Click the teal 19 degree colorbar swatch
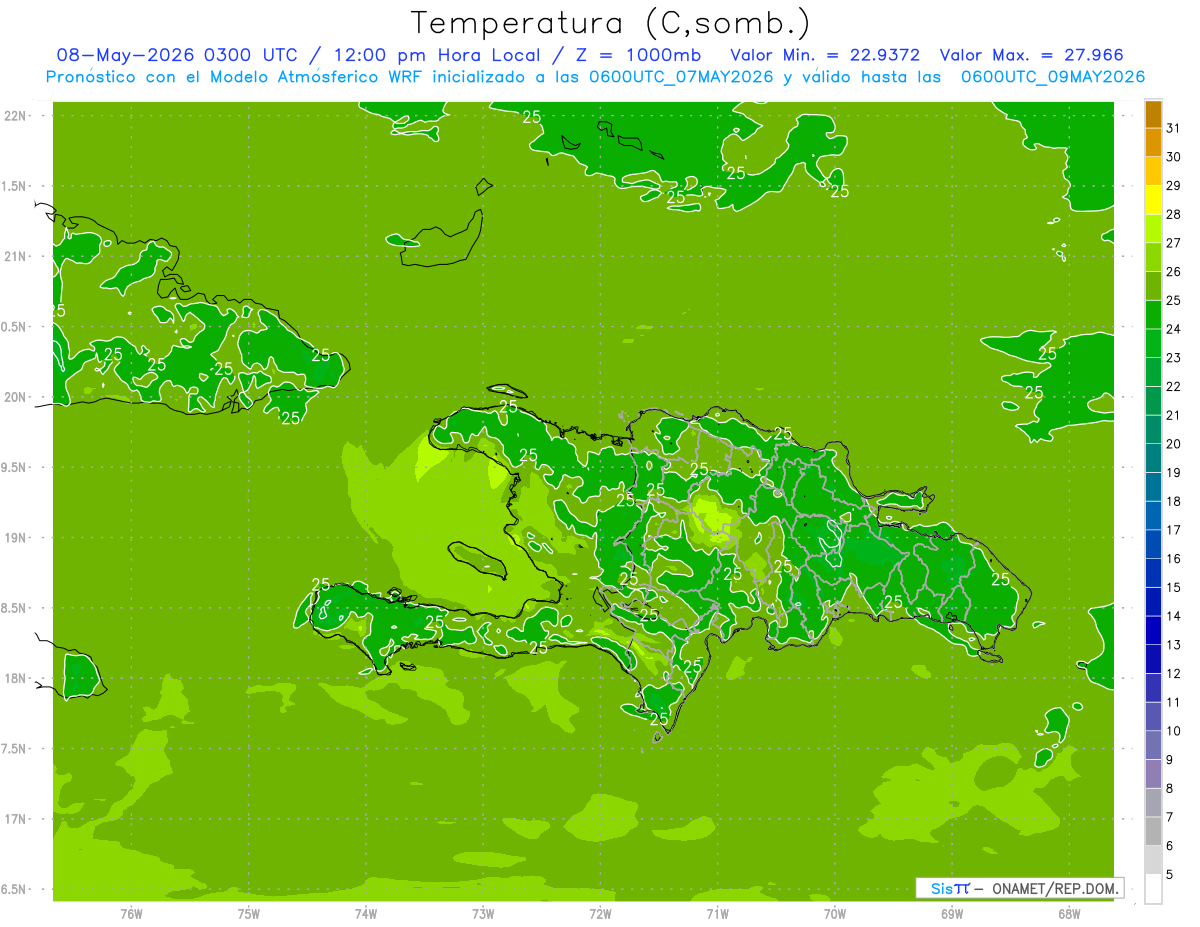 click(x=1153, y=458)
